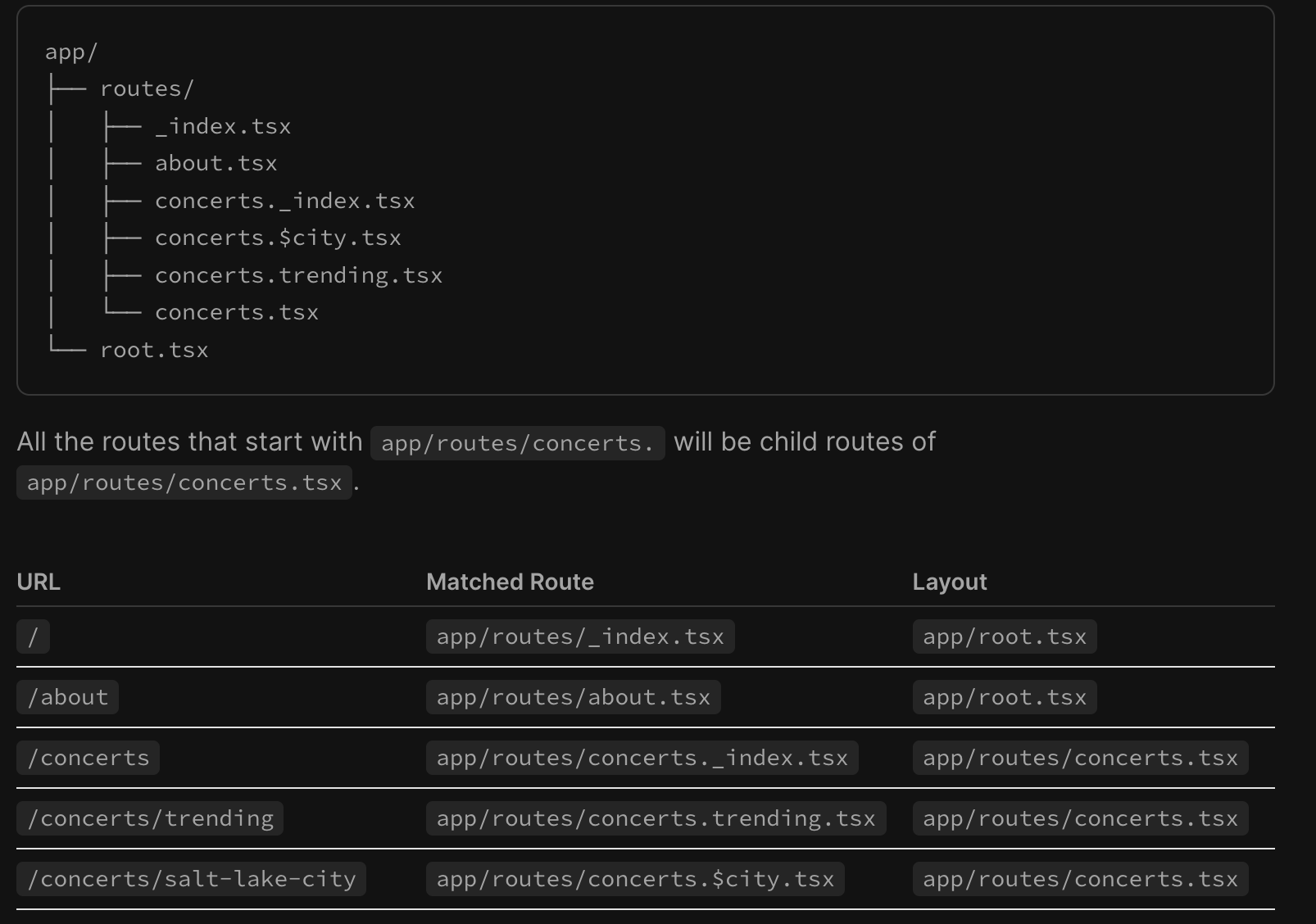Click root.tsx in the file tree

154,351
